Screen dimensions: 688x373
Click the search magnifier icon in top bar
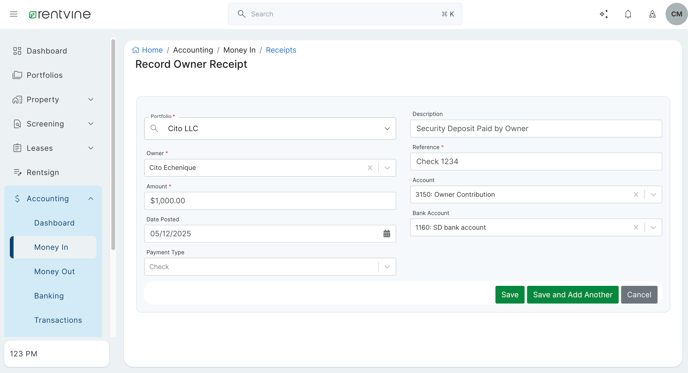(x=241, y=14)
